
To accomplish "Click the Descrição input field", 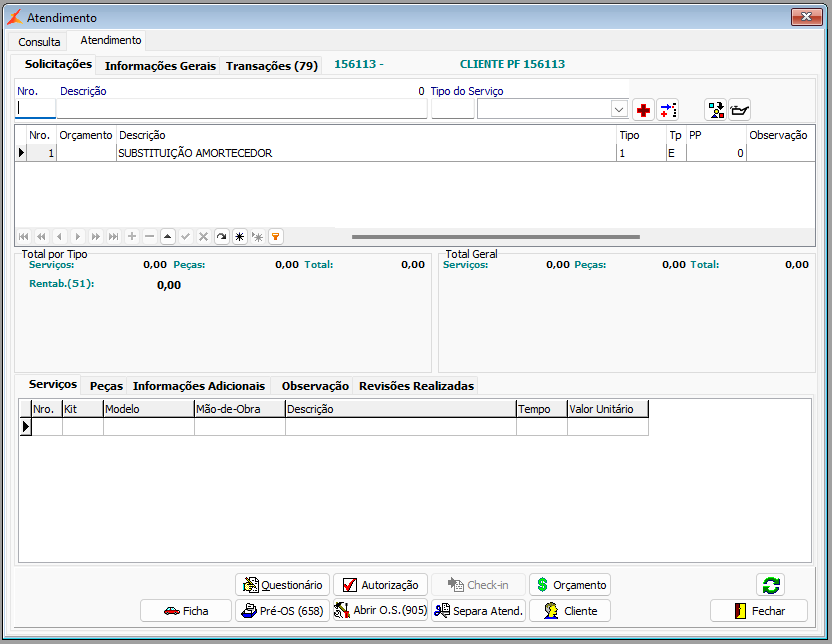I will click(242, 109).
